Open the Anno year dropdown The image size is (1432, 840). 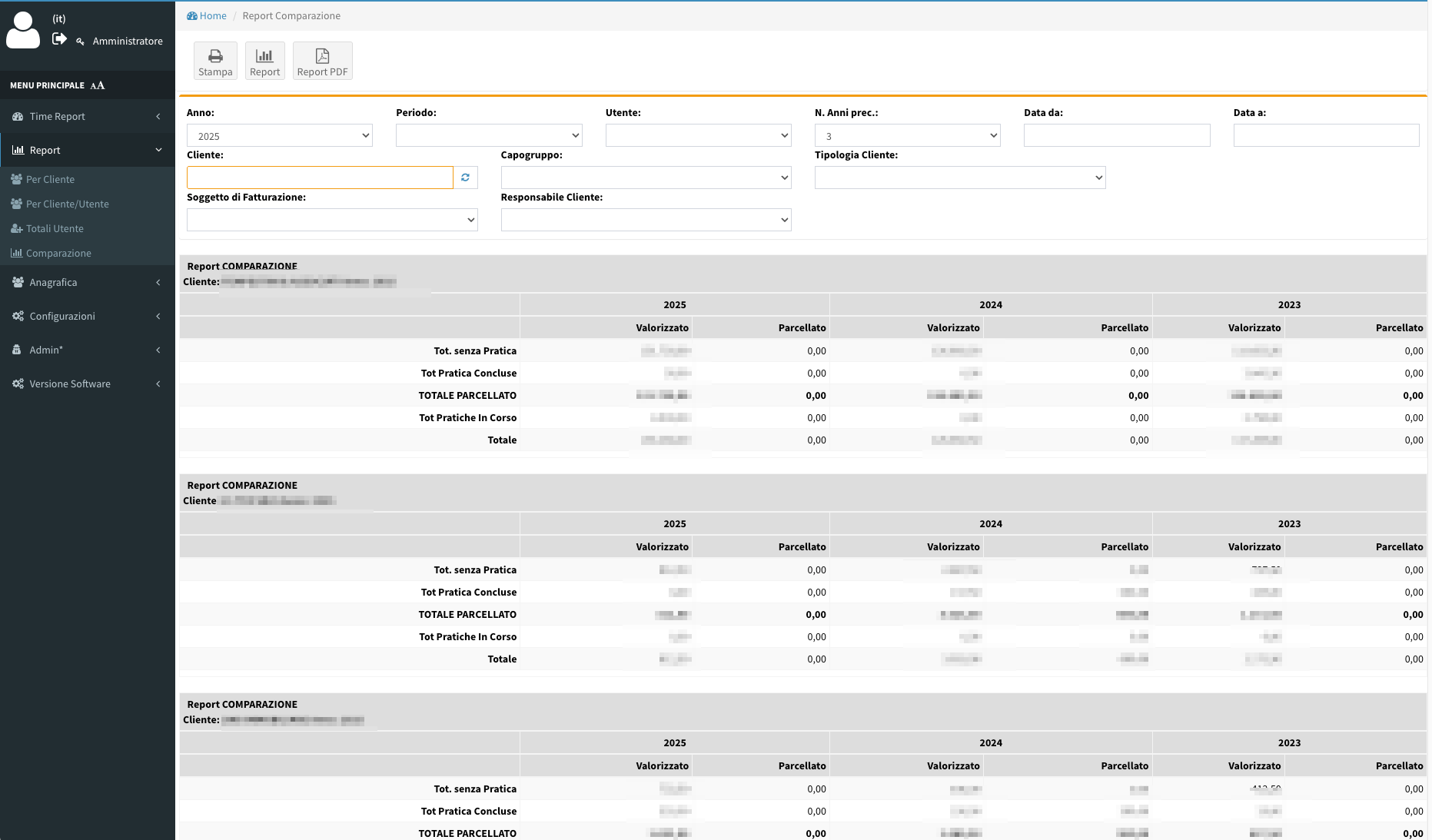[279, 136]
